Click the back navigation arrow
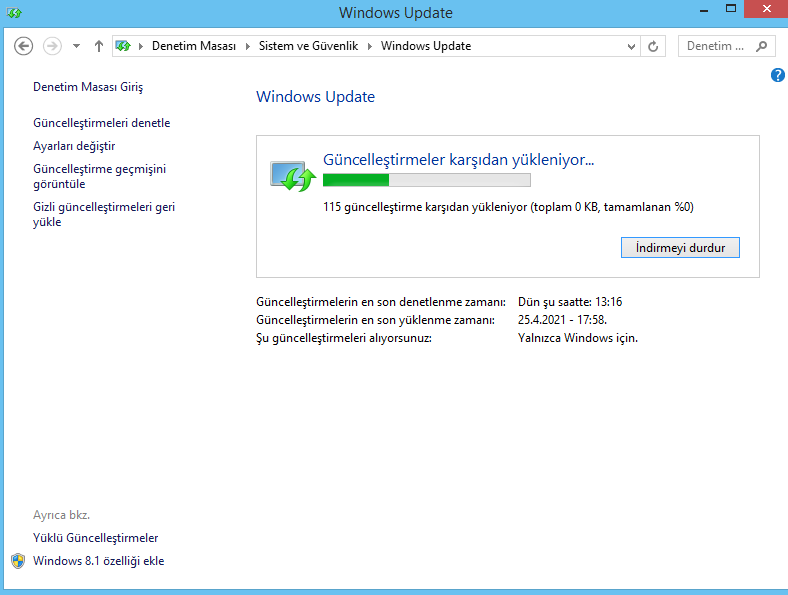 coord(23,46)
